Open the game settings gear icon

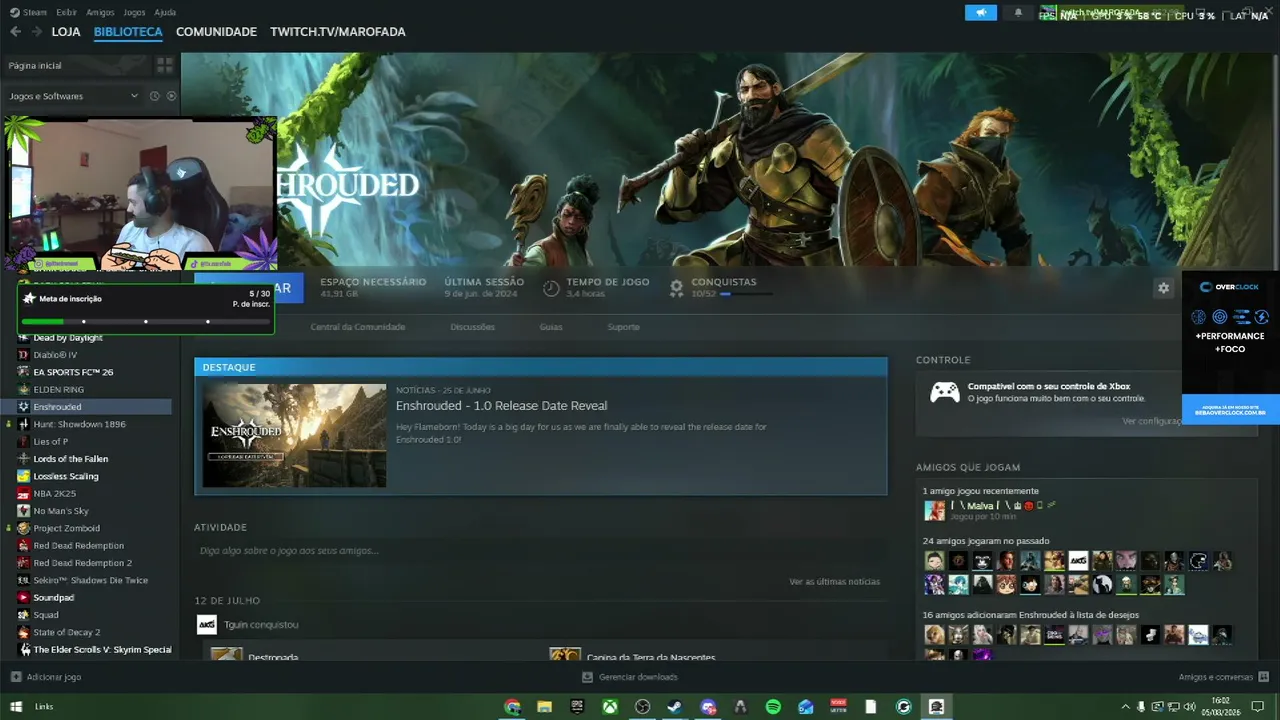pos(1163,288)
